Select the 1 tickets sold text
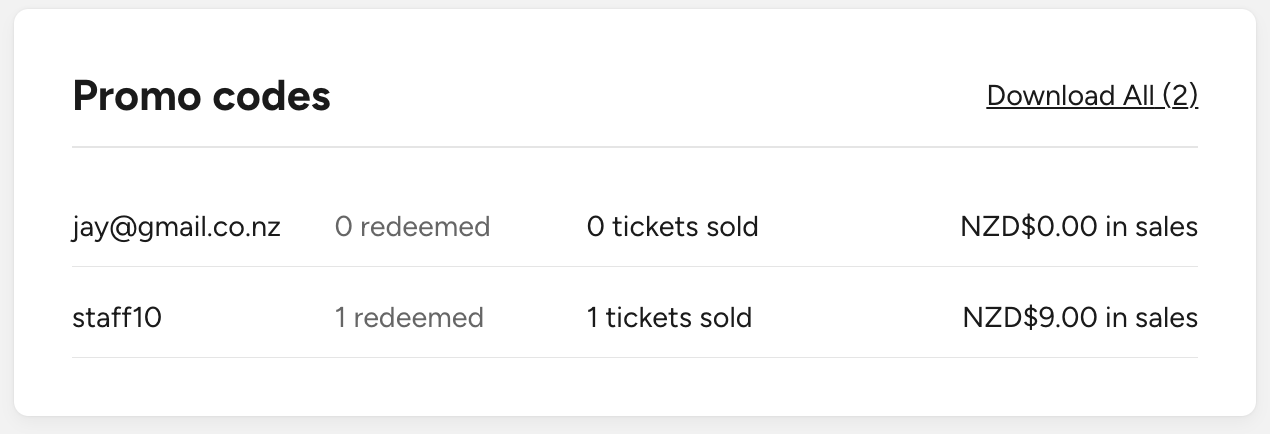The height and width of the screenshot is (434, 1270). [x=669, y=318]
